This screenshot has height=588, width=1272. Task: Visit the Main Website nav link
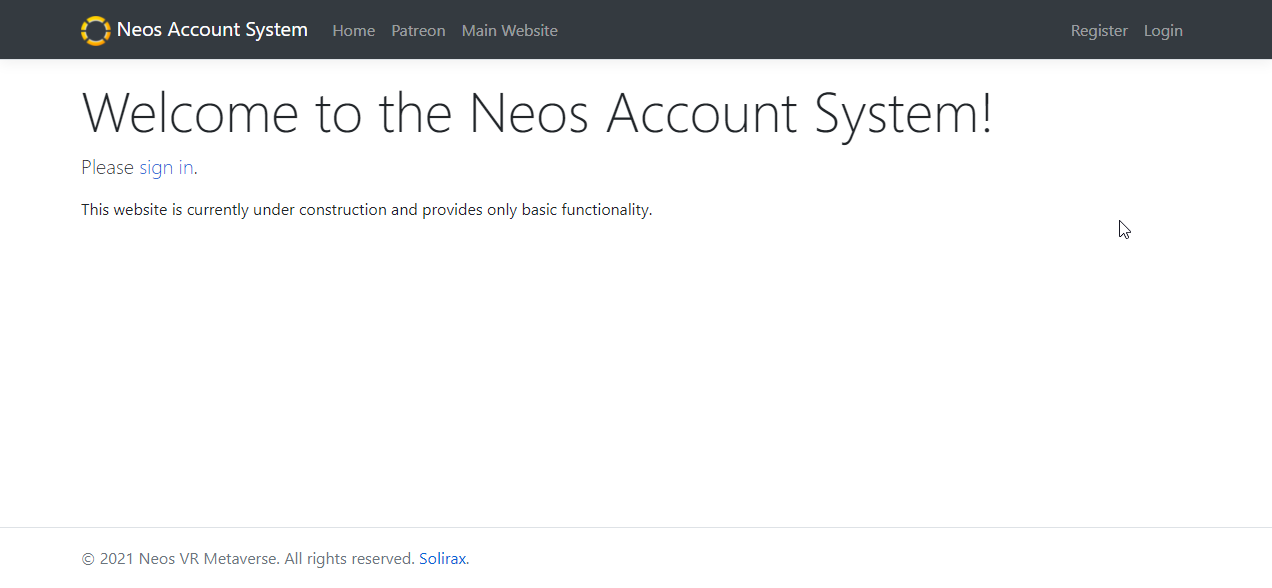coord(509,31)
